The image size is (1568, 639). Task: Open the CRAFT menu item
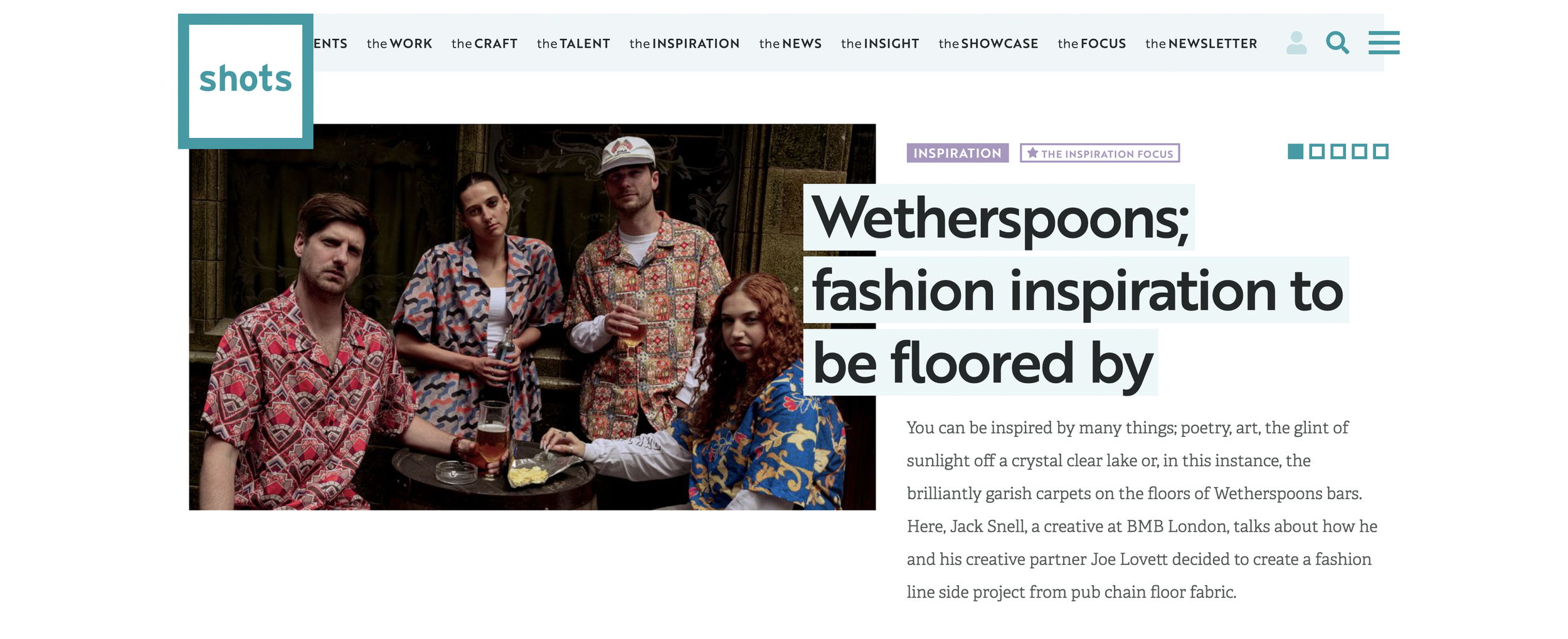484,43
